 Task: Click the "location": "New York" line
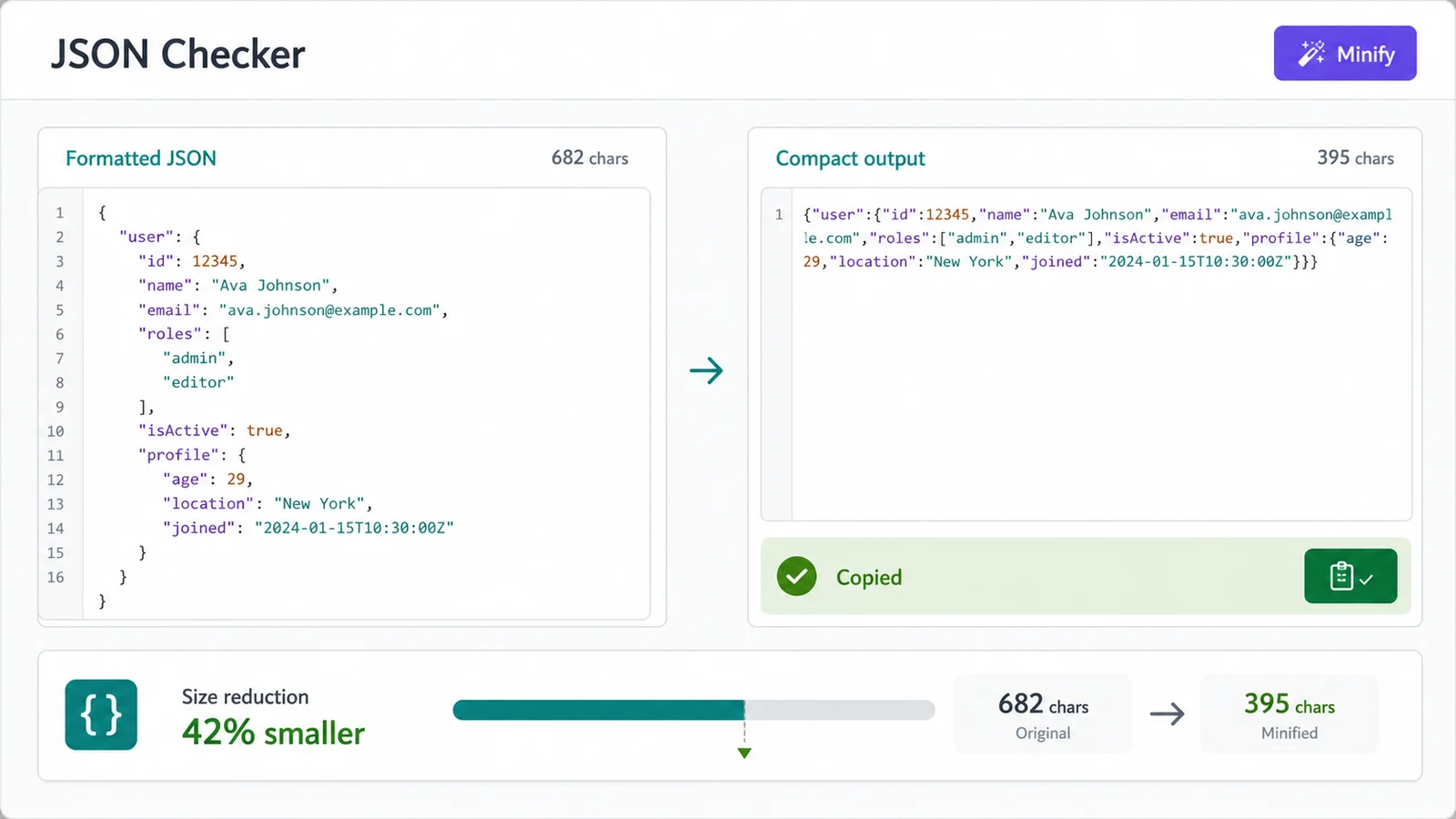tap(268, 503)
